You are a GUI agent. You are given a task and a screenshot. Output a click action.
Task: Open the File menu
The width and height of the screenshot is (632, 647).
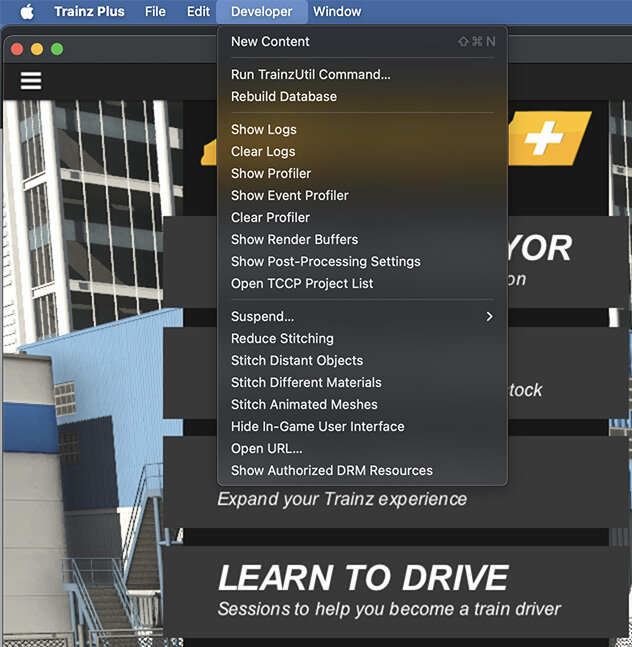click(155, 12)
